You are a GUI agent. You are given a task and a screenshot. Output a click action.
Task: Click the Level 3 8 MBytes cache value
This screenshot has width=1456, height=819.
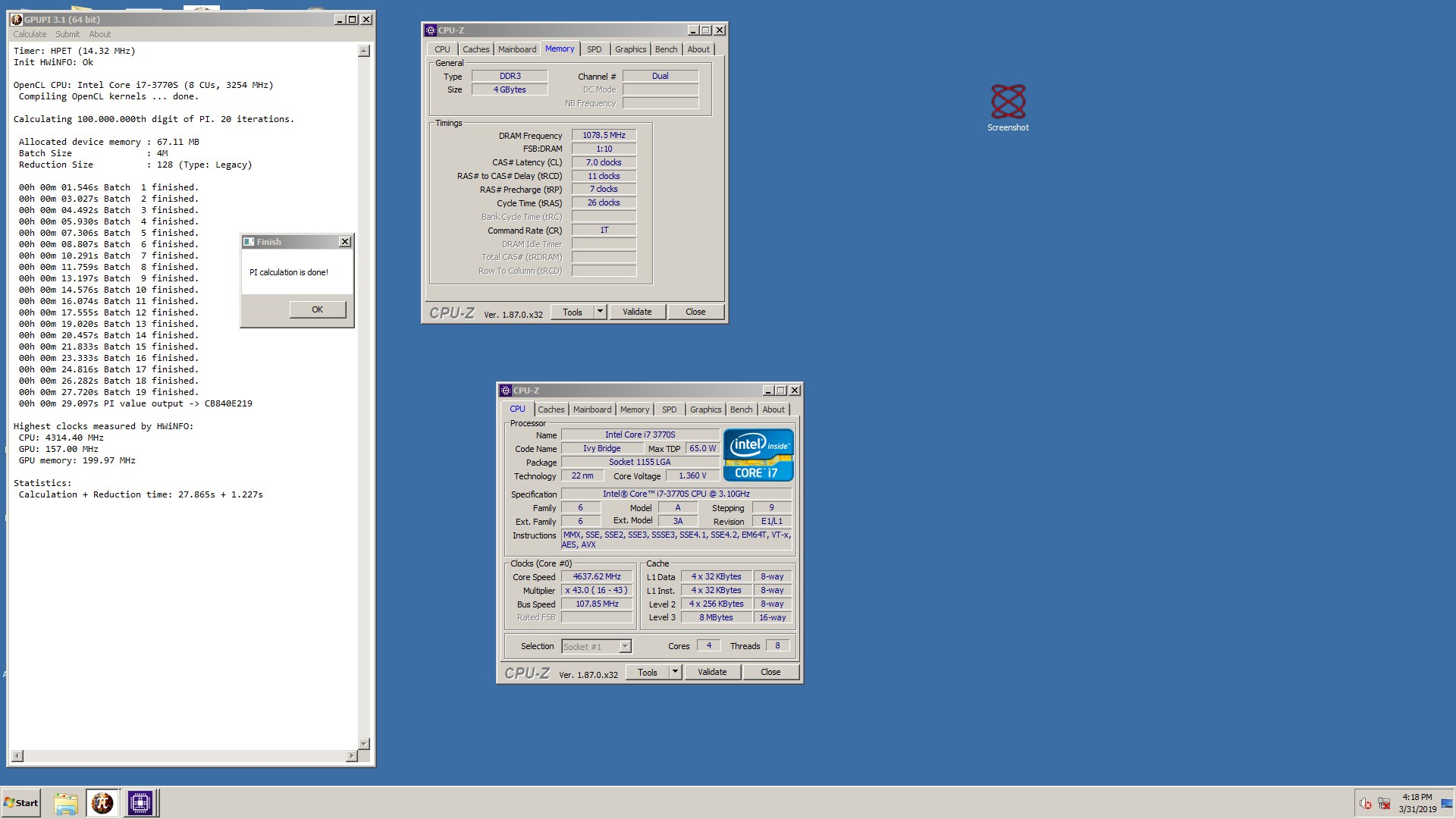click(717, 617)
